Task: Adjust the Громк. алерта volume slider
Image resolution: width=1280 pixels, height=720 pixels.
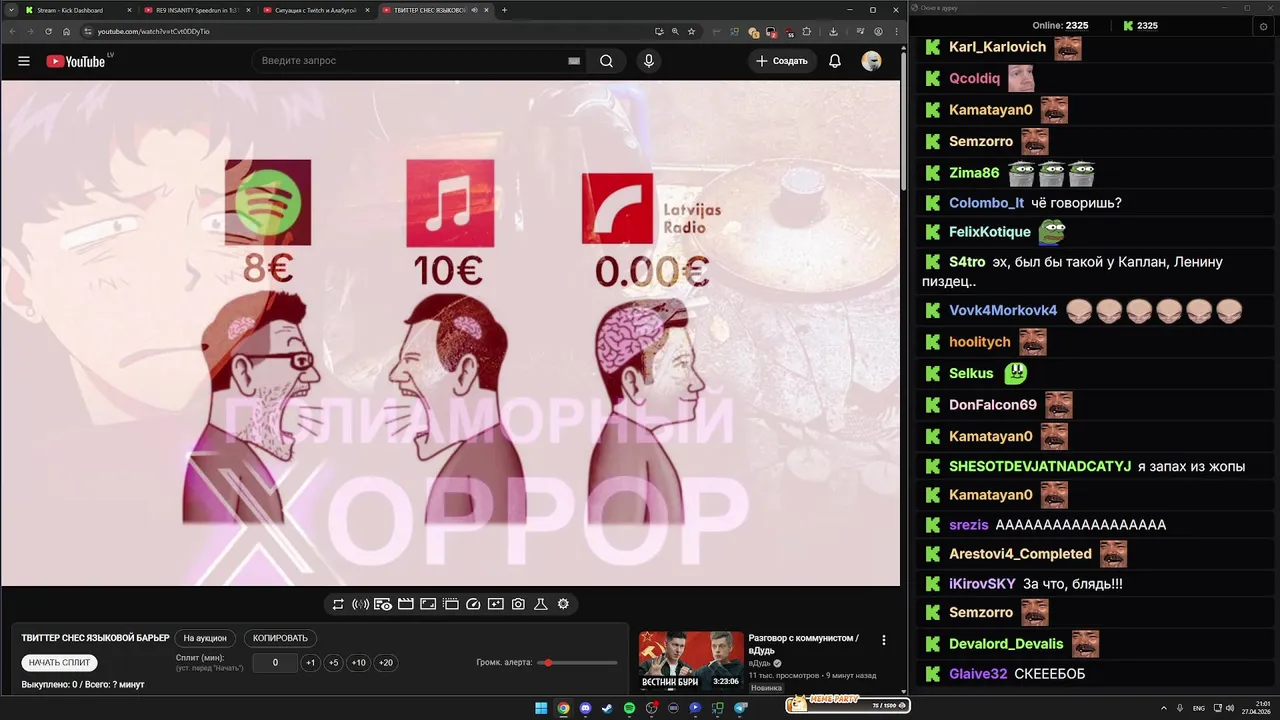Action: tap(577, 663)
